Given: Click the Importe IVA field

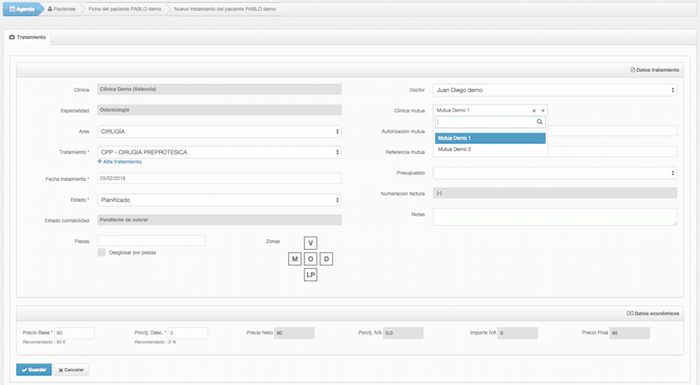Looking at the screenshot, I should (517, 333).
